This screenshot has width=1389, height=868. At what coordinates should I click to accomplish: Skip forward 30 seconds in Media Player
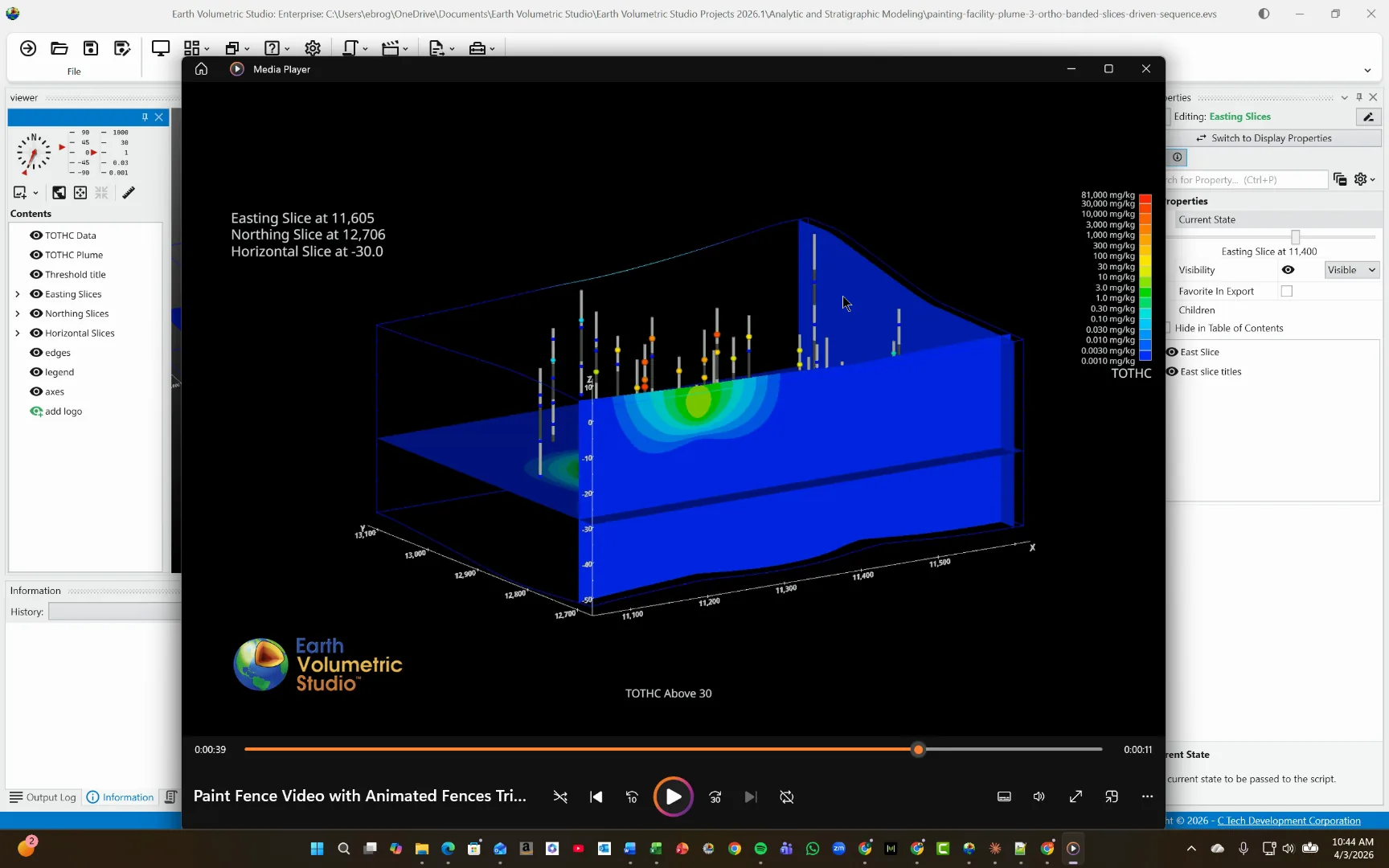[x=715, y=796]
